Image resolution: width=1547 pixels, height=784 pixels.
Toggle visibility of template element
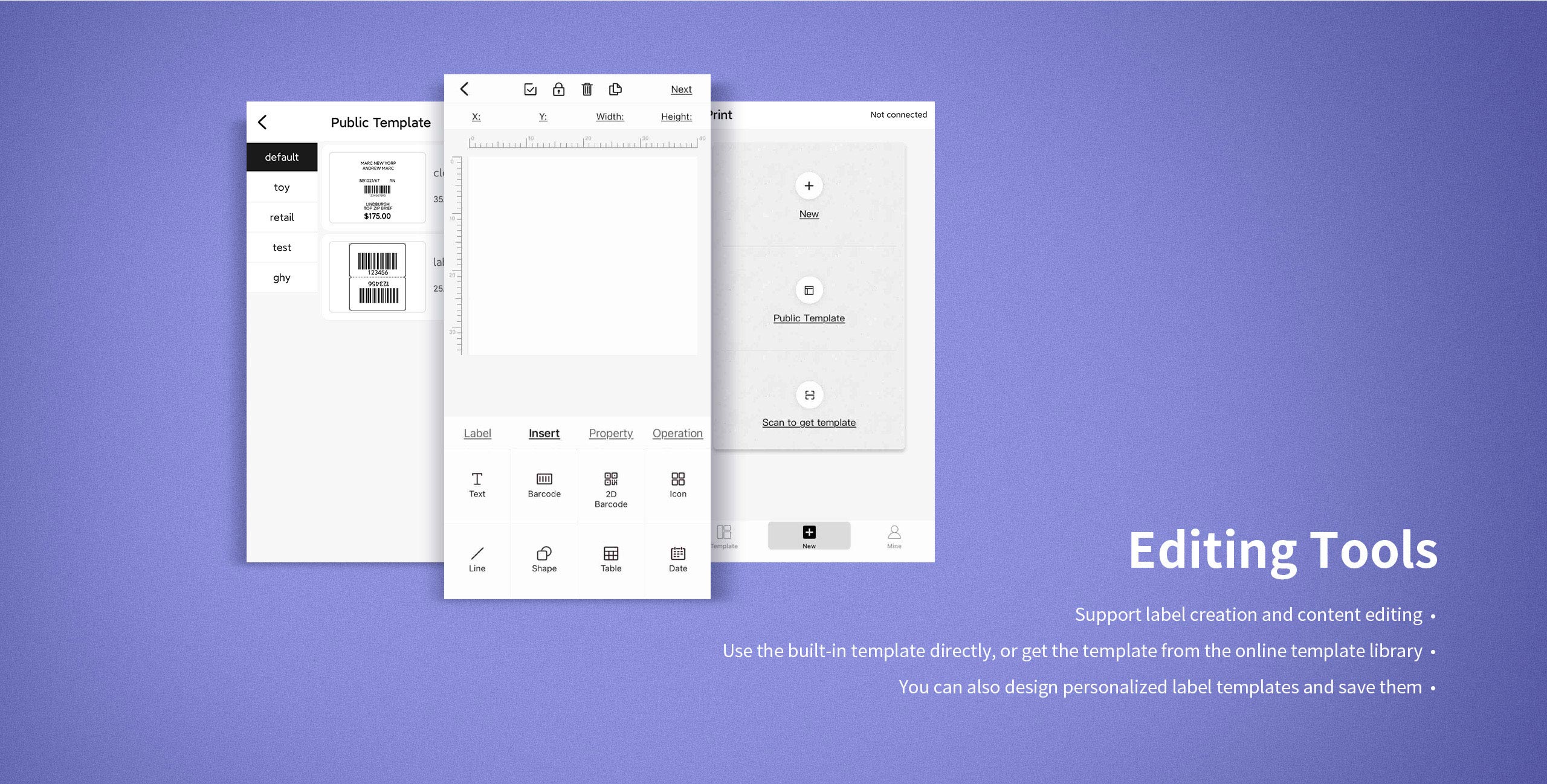point(528,89)
